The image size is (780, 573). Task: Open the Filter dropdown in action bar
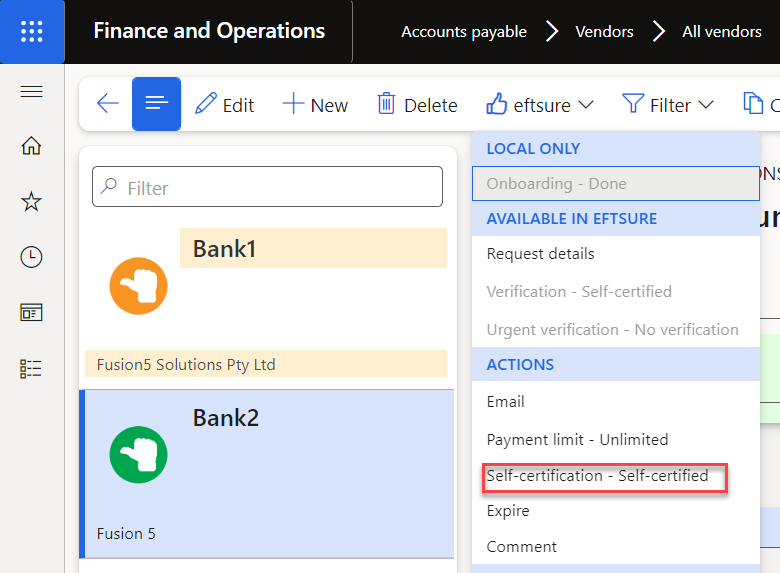click(x=668, y=105)
